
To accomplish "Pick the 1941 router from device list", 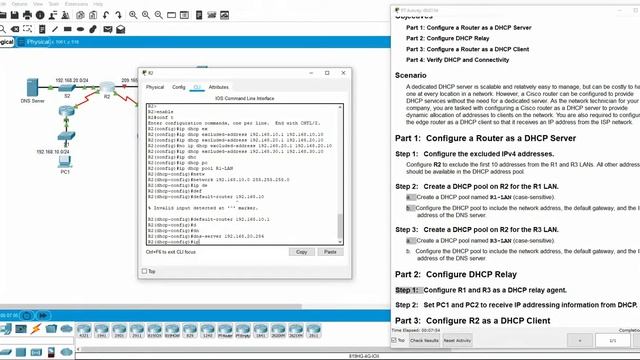I will (101, 330).
